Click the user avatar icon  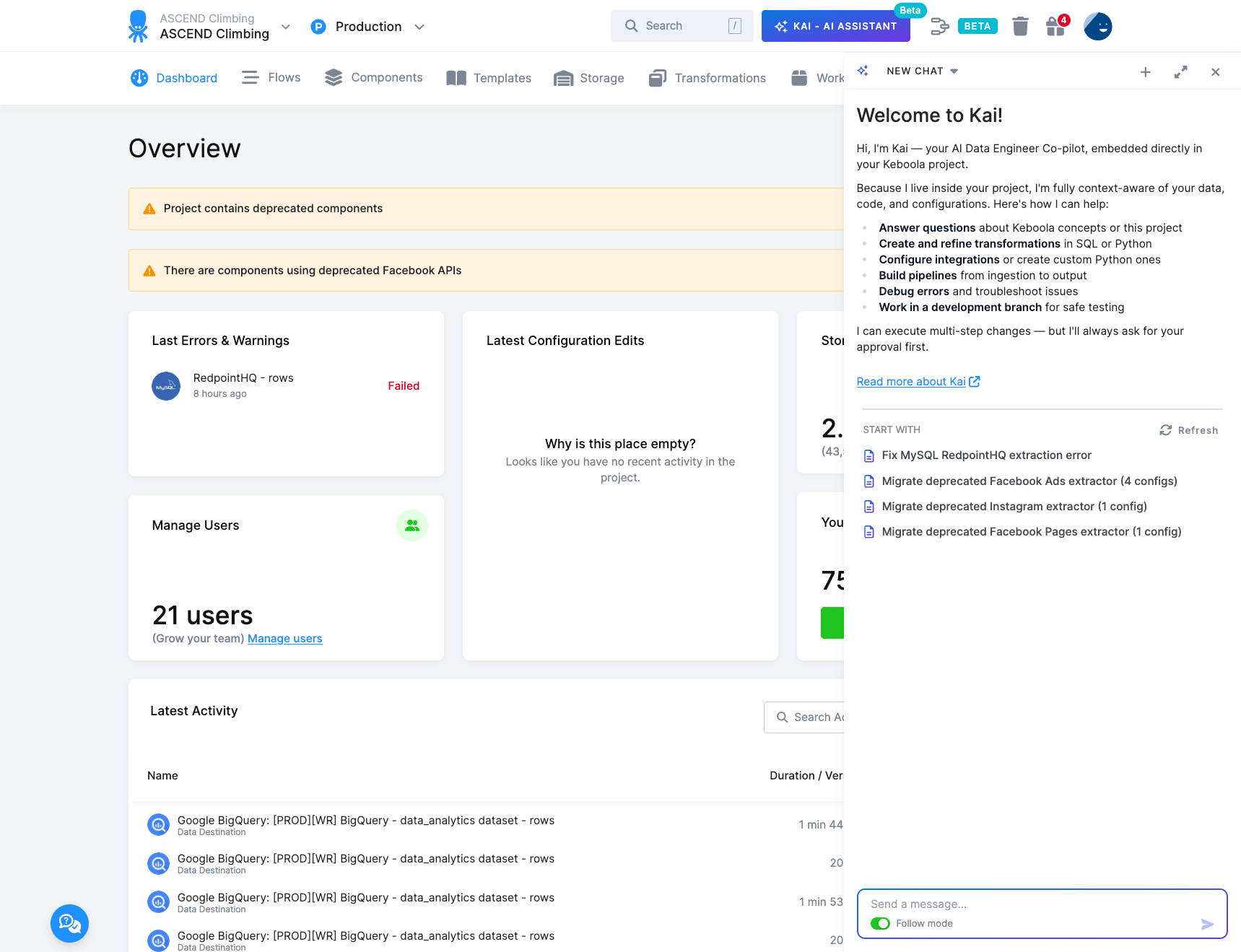pyautogui.click(x=1097, y=27)
